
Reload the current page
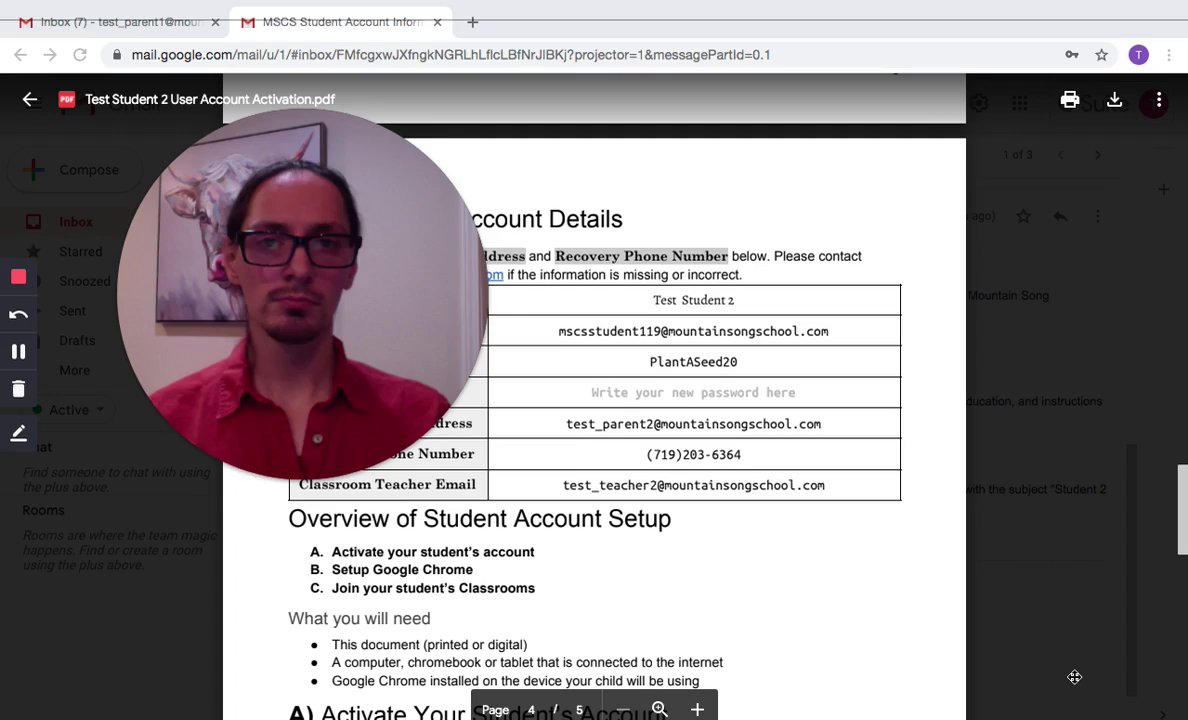tap(80, 55)
